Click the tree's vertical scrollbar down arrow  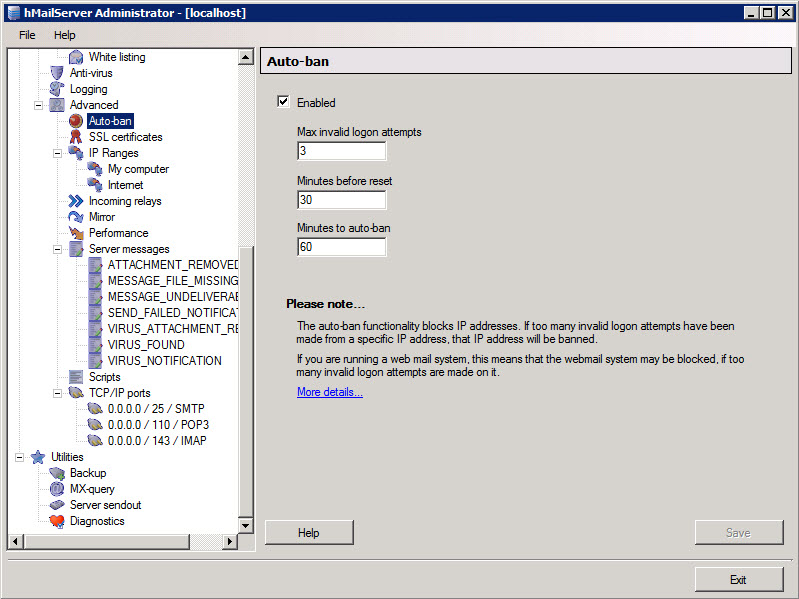click(x=246, y=525)
